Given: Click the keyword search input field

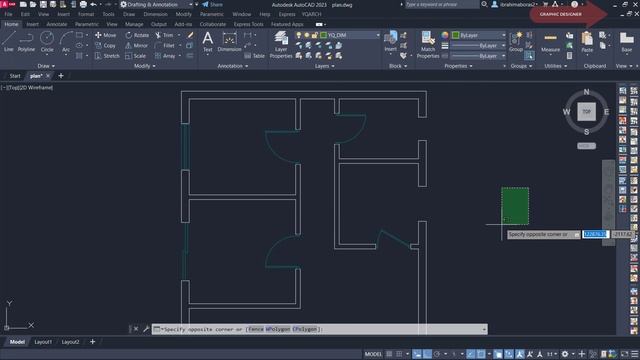Looking at the screenshot, I should 442,4.
